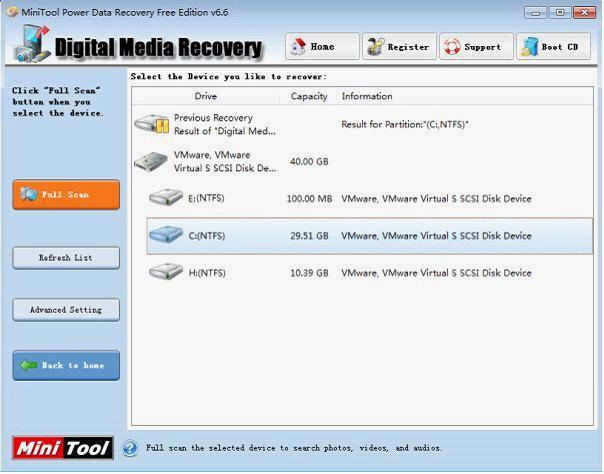Start the Full Scan
Viewport: 604px width, 474px height.
click(x=66, y=194)
